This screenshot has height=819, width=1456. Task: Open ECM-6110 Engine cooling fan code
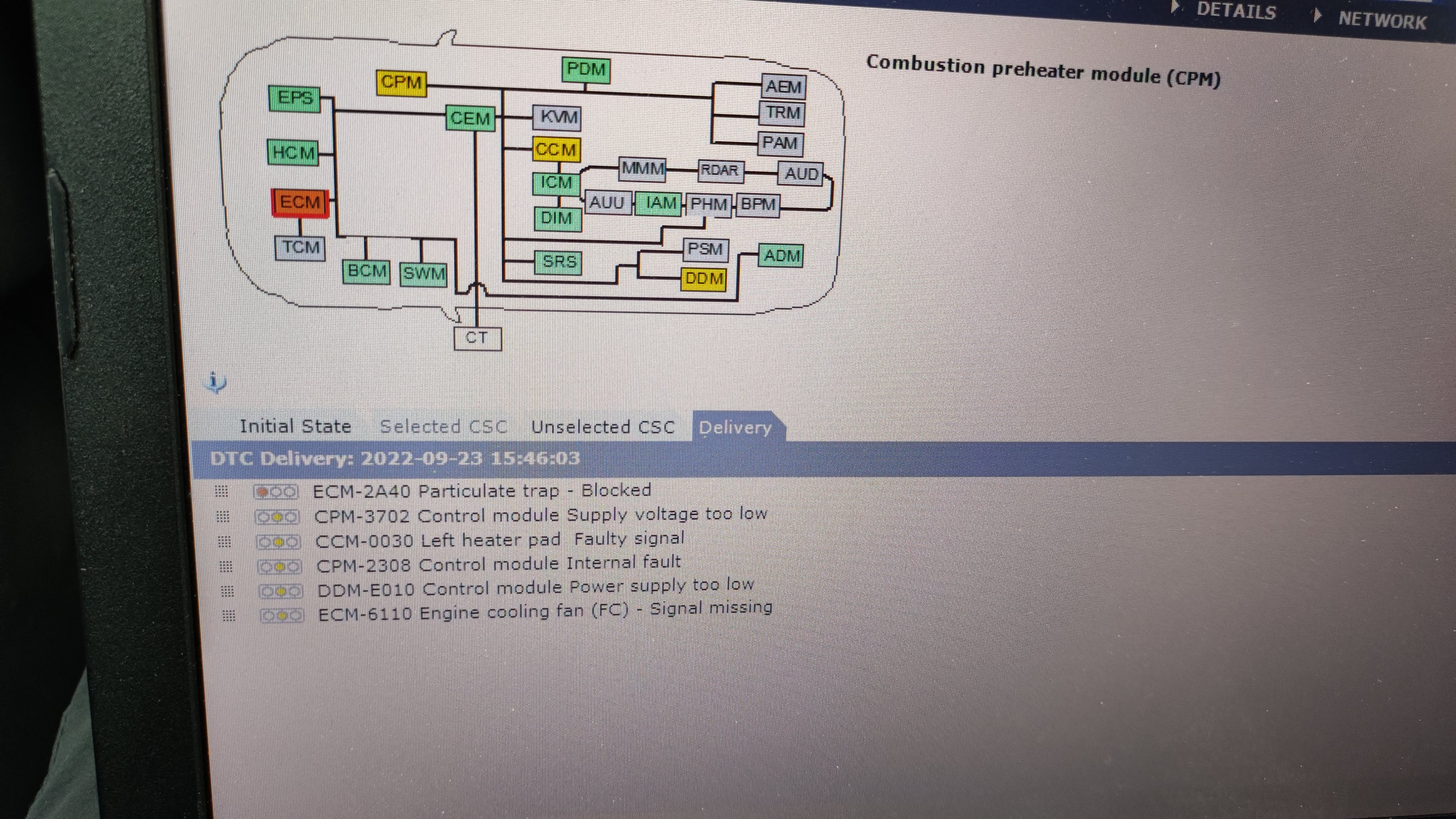coord(545,611)
